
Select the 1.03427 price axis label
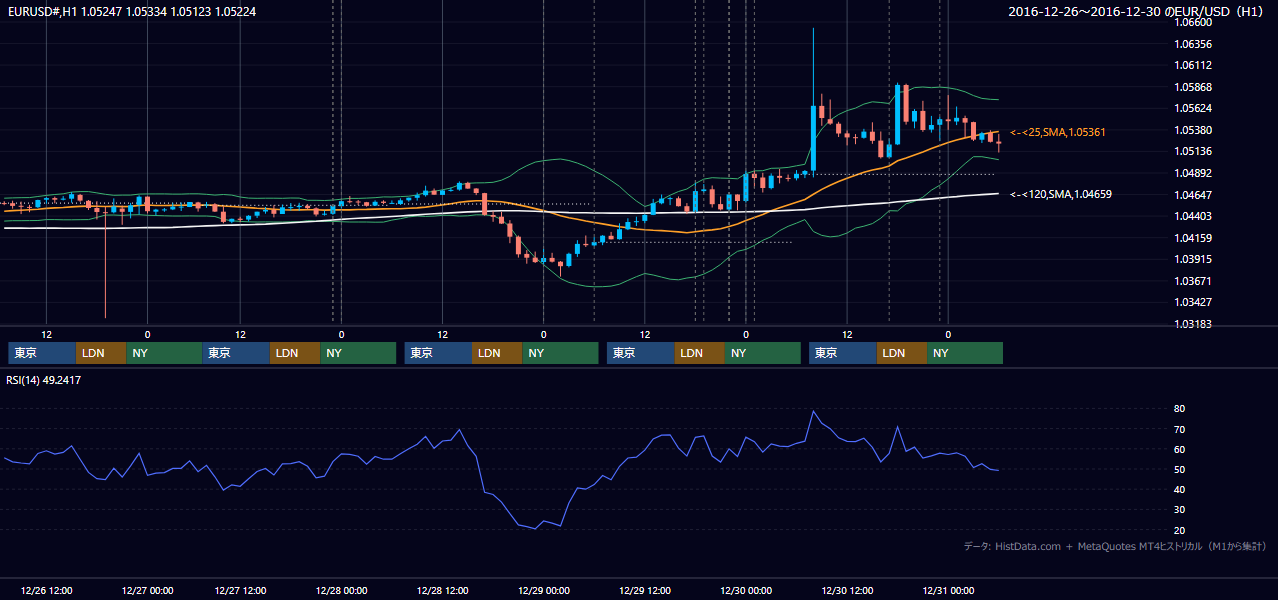click(1193, 302)
